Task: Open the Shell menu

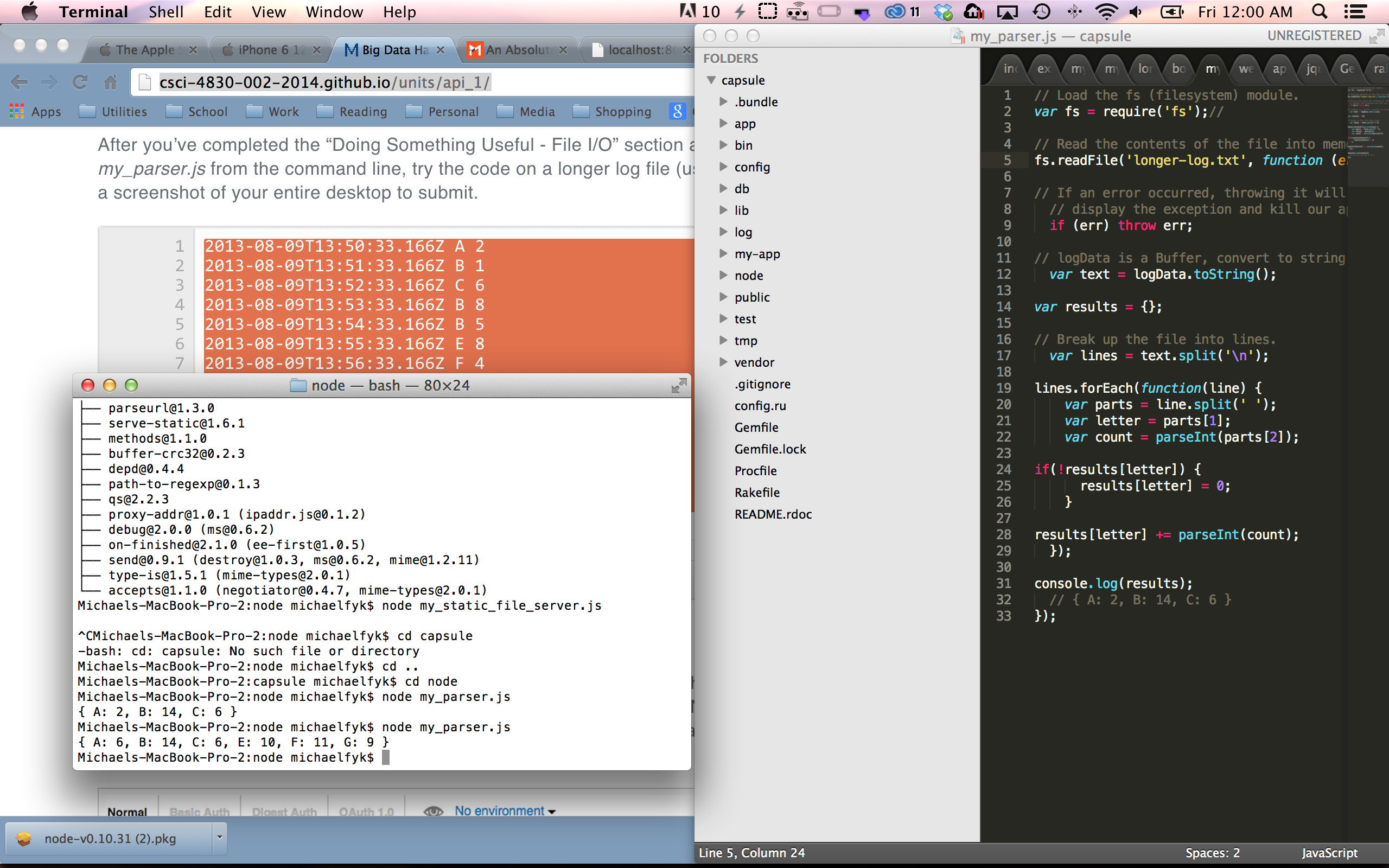Action: 166,11
